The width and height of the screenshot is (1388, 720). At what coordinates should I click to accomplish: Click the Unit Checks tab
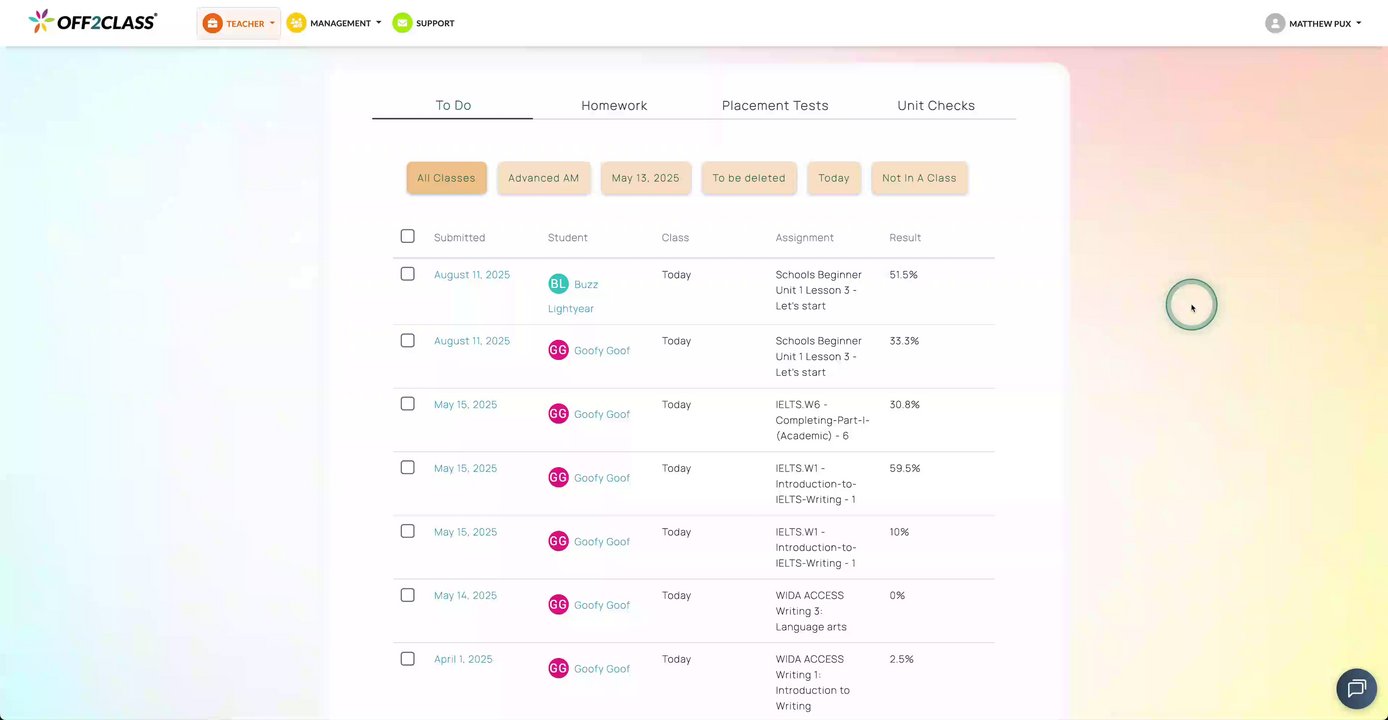(x=935, y=105)
